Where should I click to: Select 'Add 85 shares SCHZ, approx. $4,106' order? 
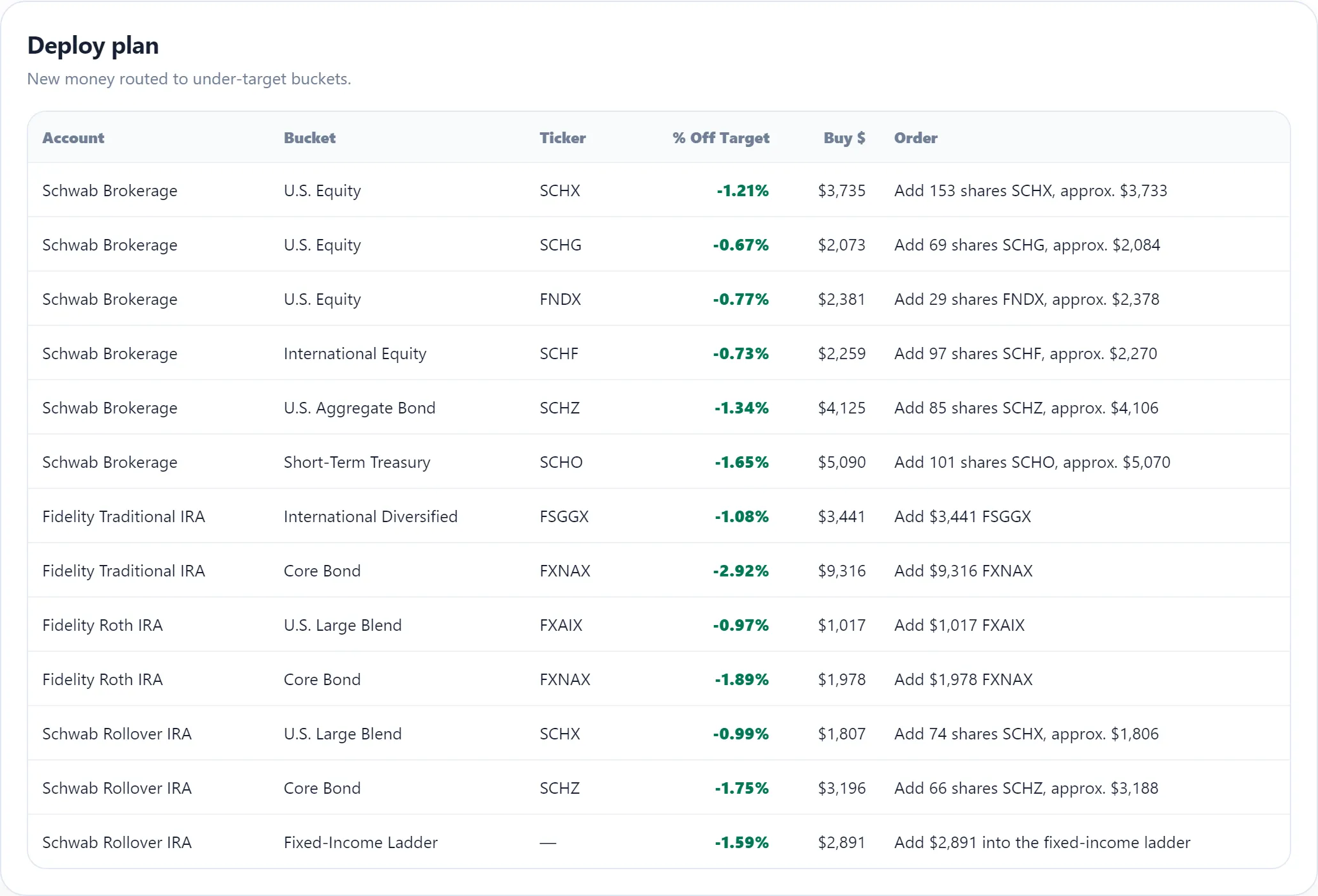[1026, 408]
